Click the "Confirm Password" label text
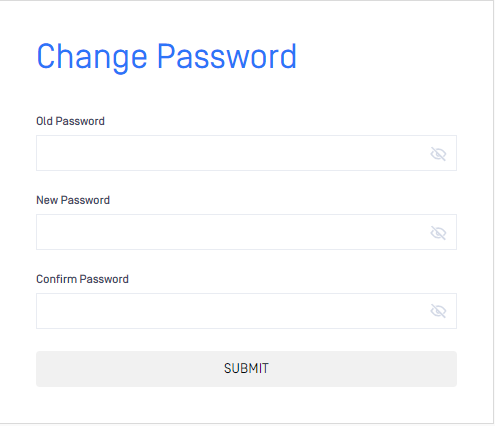 82,279
